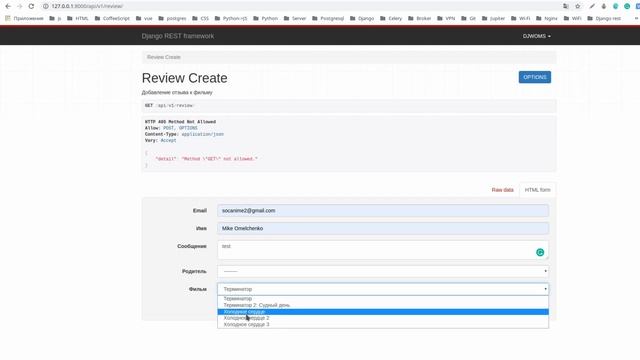Open the Postgresql bookmarks folder
This screenshot has height=360, width=640.
[328, 18]
